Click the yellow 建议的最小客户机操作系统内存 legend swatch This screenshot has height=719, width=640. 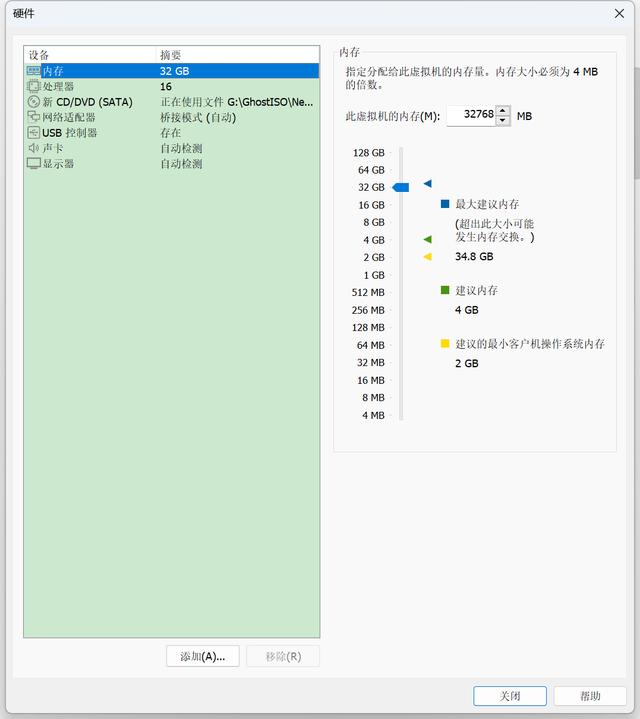click(445, 343)
